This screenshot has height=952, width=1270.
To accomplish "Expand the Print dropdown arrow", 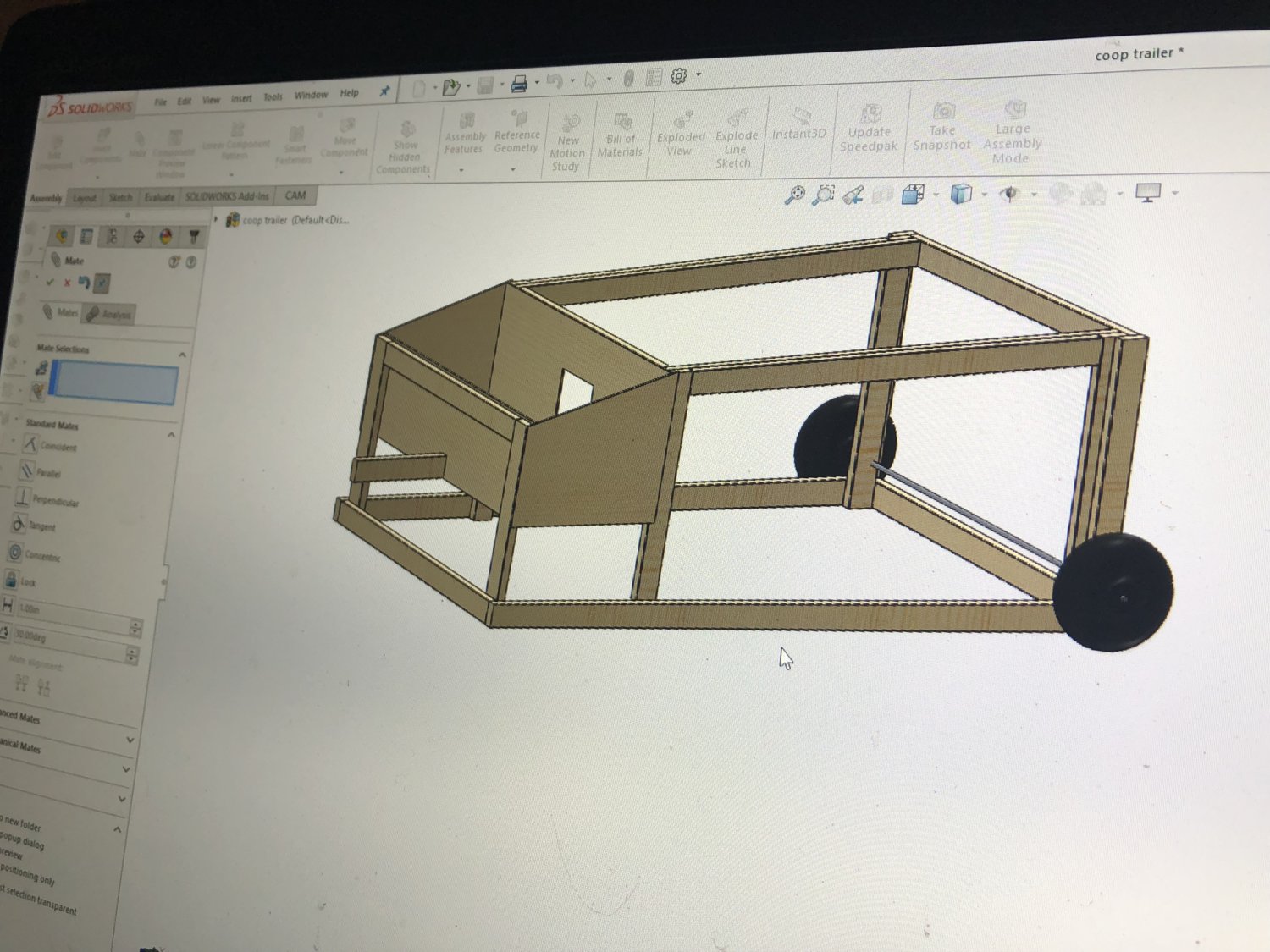I will click(x=537, y=83).
